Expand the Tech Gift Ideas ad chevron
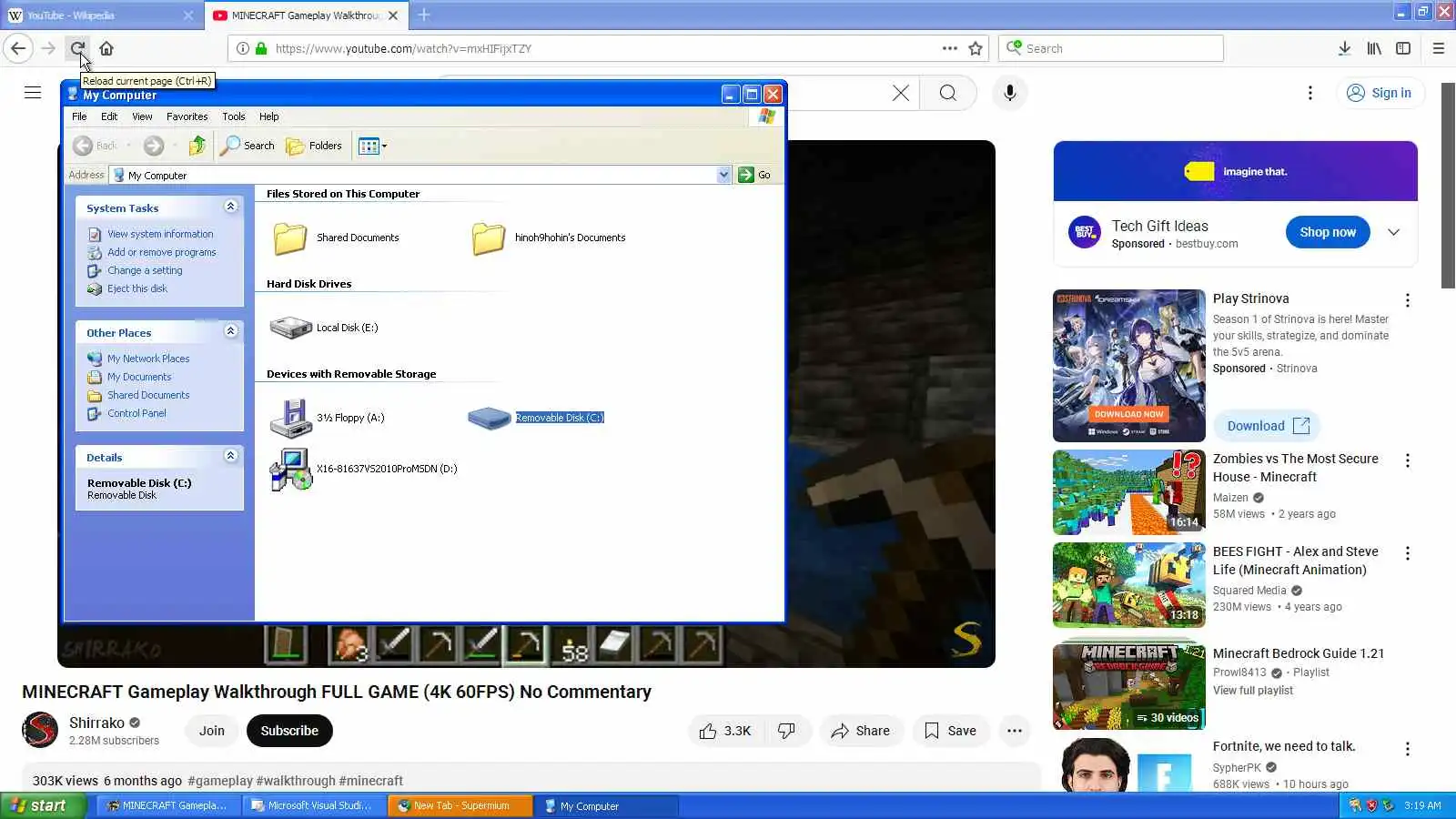Image resolution: width=1456 pixels, height=819 pixels. click(x=1393, y=232)
